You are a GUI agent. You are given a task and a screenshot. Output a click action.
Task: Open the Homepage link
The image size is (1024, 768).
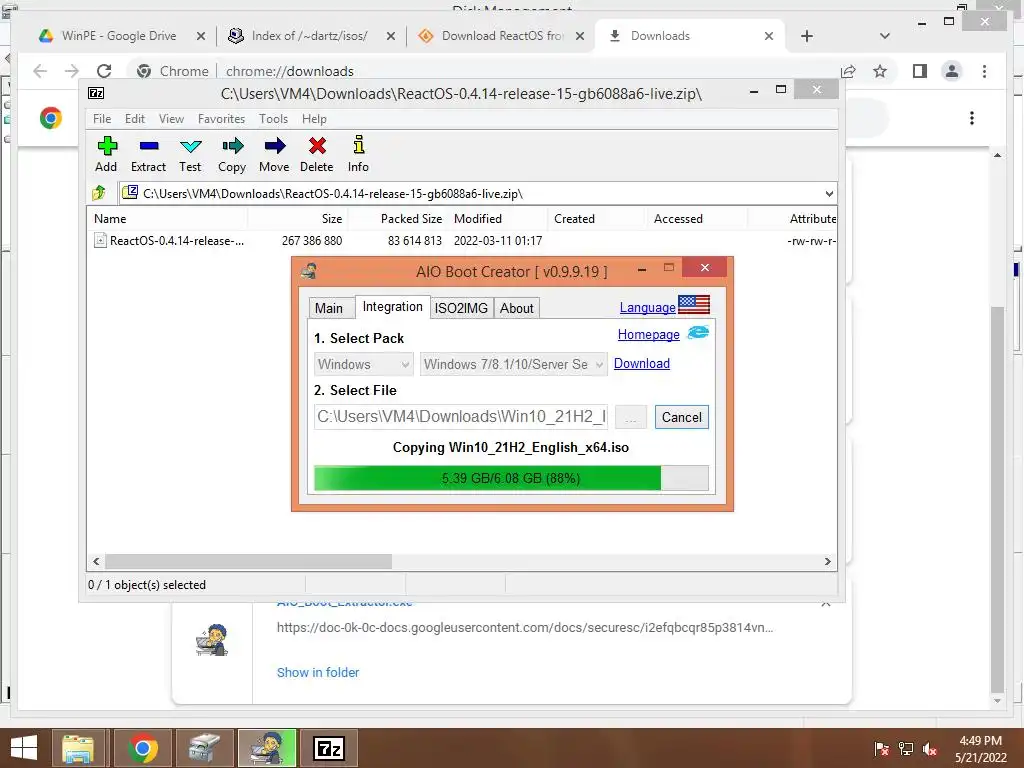coord(648,334)
